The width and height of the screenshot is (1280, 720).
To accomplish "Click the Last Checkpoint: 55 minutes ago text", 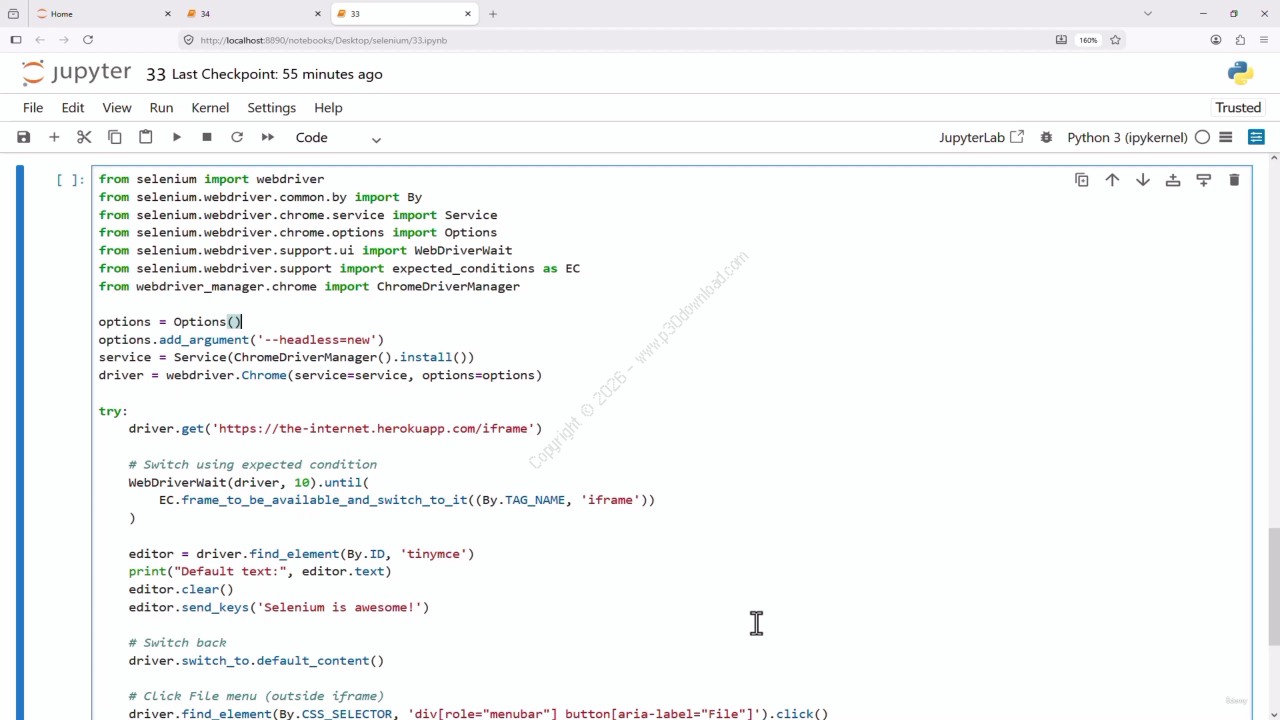I will (277, 74).
